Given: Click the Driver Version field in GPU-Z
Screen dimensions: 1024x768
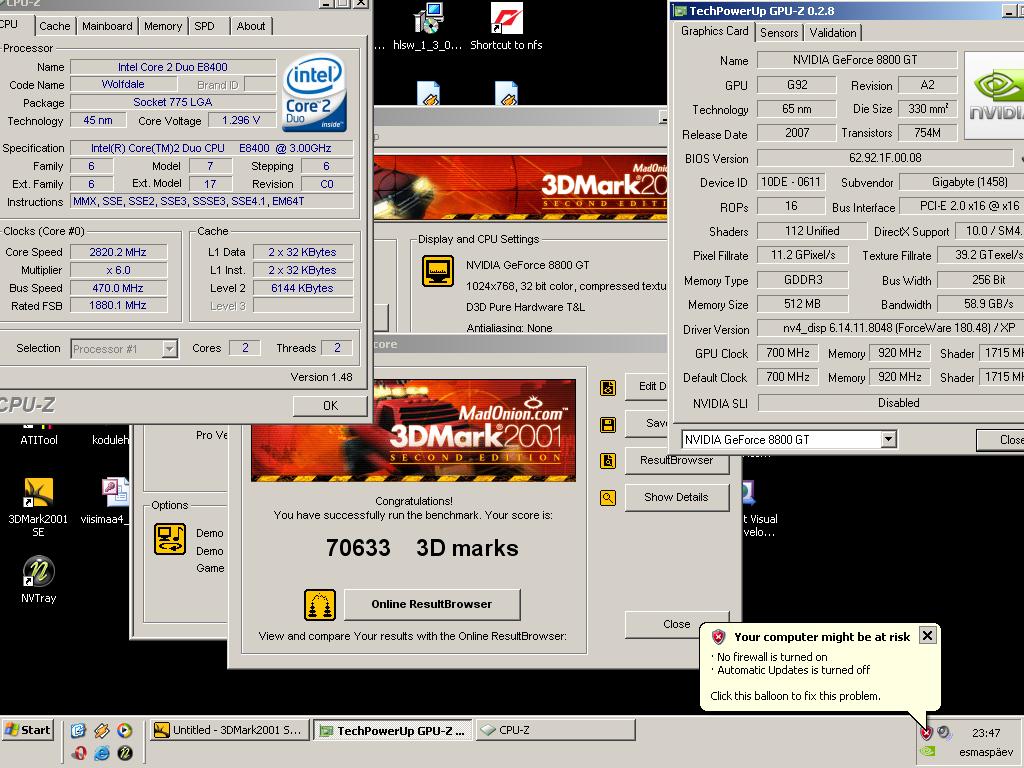Looking at the screenshot, I should 891,328.
